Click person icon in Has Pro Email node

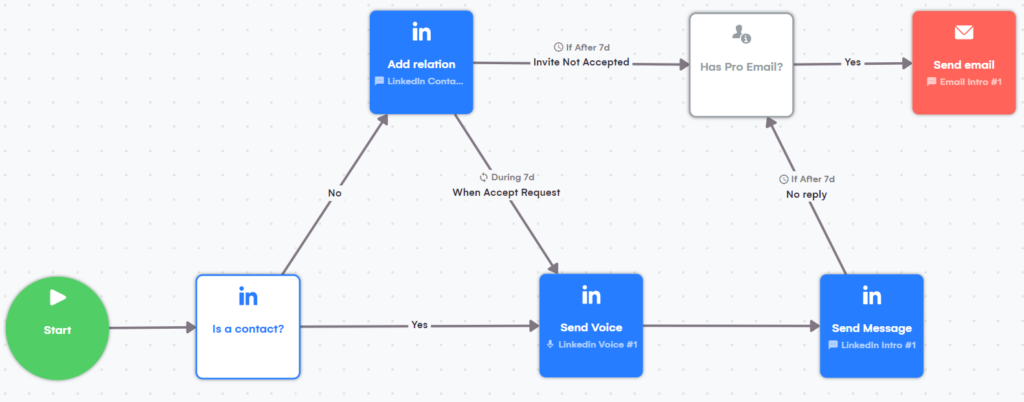(x=741, y=34)
